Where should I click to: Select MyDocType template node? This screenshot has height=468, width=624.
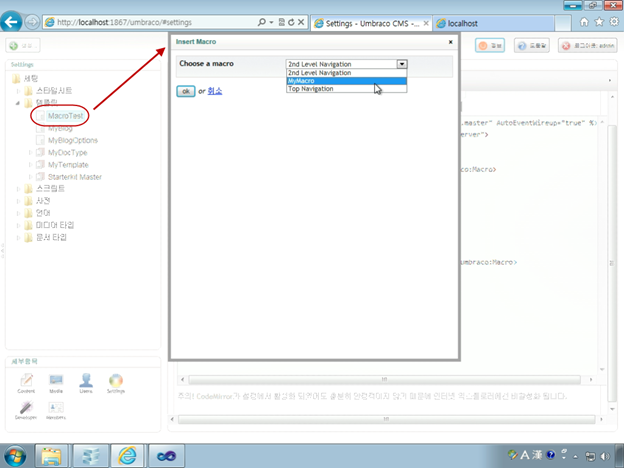tap(67, 152)
